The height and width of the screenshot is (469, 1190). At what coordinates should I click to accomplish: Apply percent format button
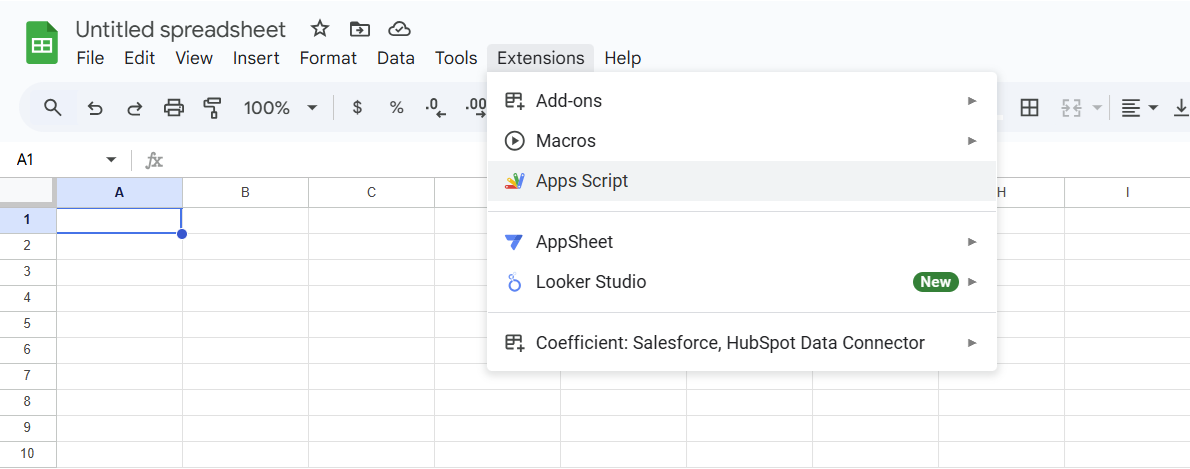click(396, 108)
